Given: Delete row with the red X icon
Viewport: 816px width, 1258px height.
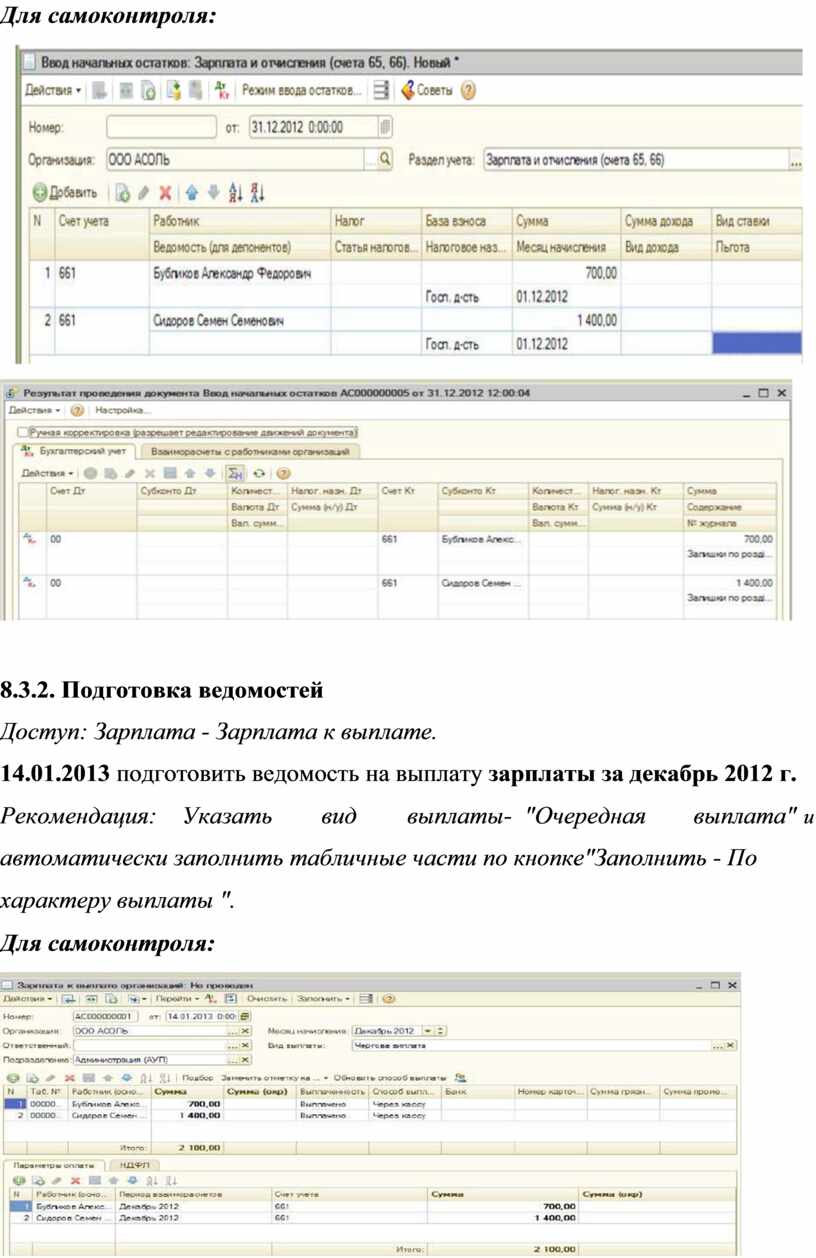Looking at the screenshot, I should [x=165, y=192].
